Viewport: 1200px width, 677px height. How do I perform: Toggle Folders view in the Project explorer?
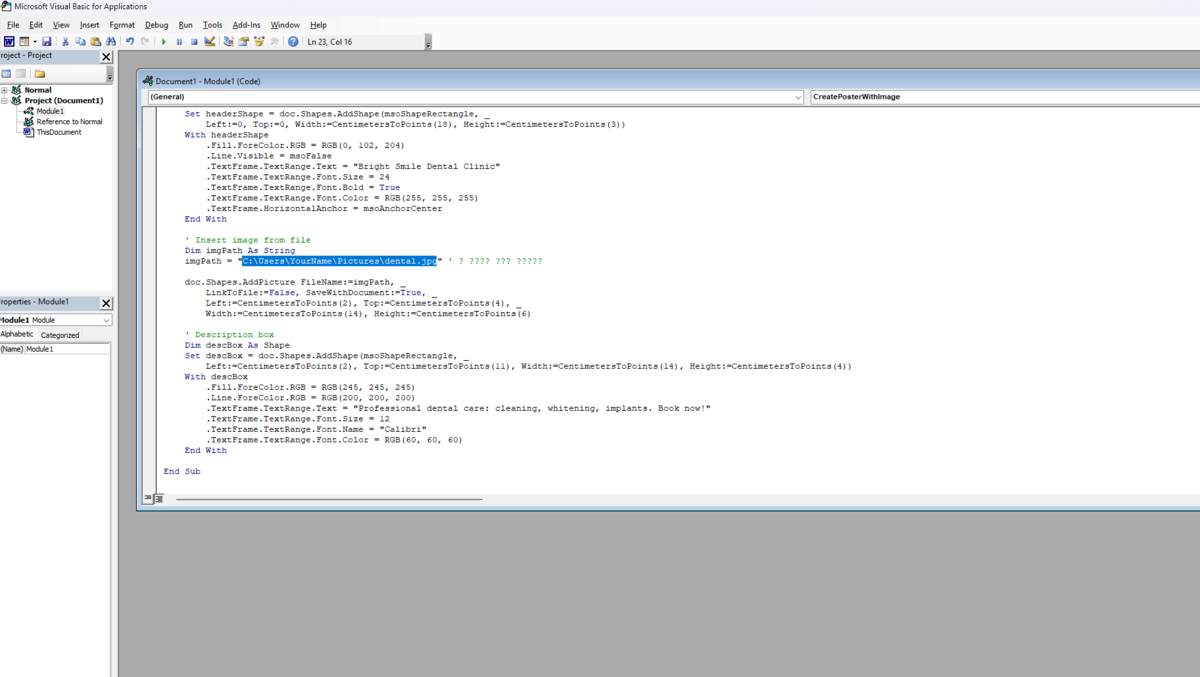coord(40,74)
